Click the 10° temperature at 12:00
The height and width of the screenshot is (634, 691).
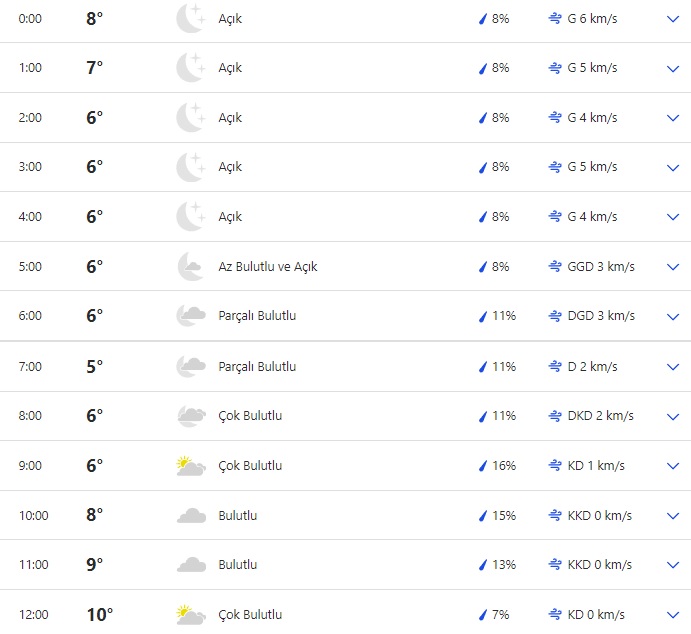(100, 614)
